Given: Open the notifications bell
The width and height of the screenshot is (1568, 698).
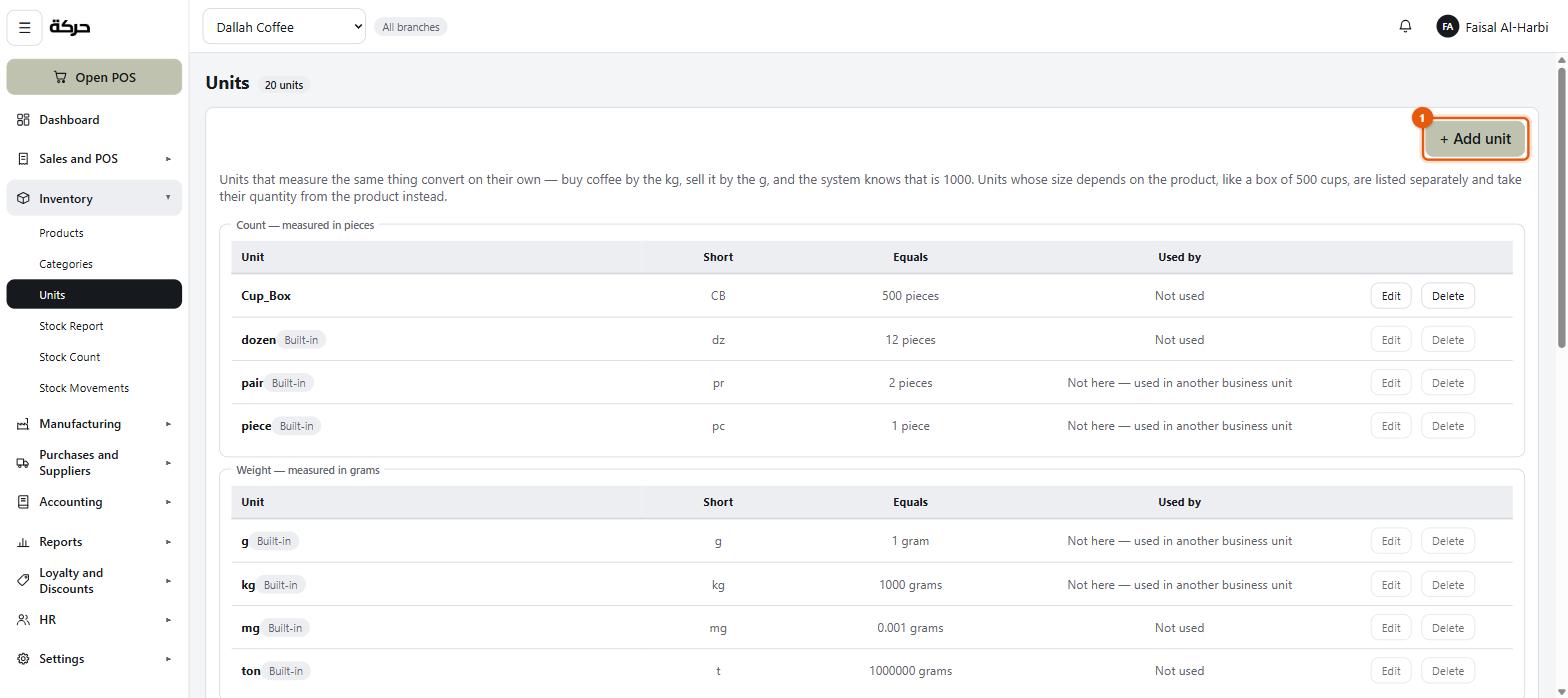Looking at the screenshot, I should 1405,27.
